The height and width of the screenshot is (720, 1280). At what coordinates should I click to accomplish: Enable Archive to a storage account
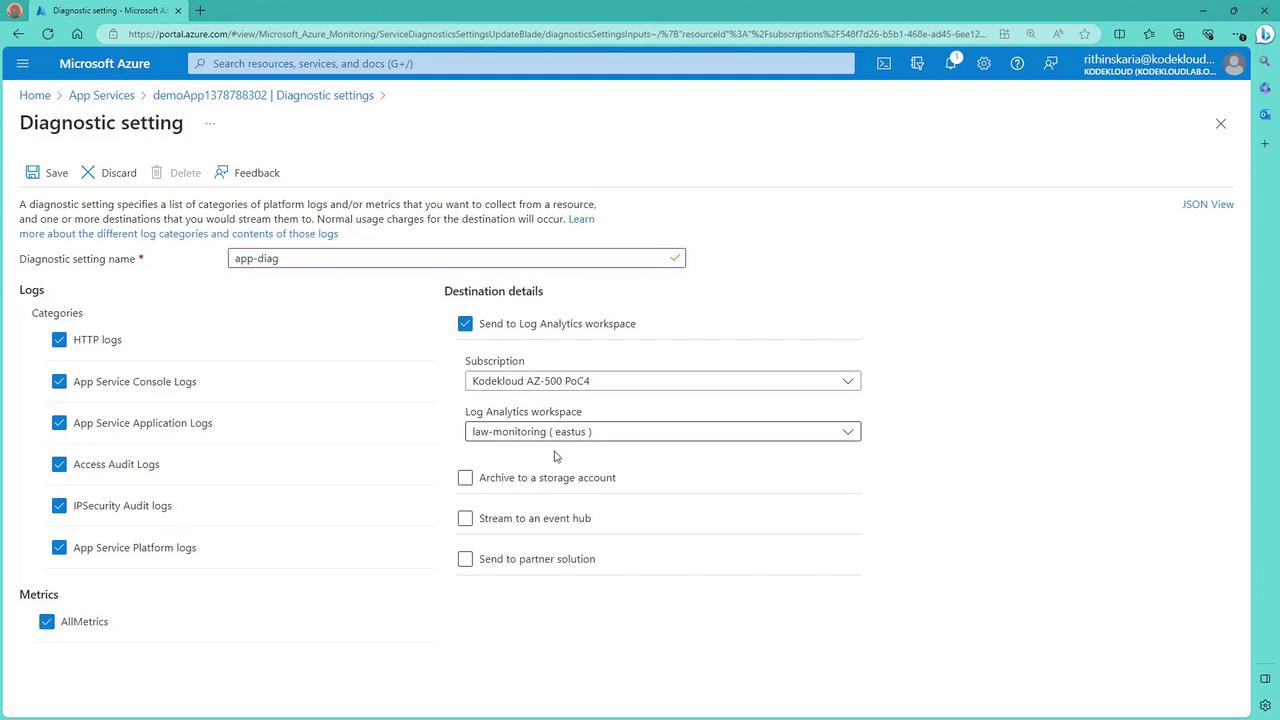coord(465,478)
